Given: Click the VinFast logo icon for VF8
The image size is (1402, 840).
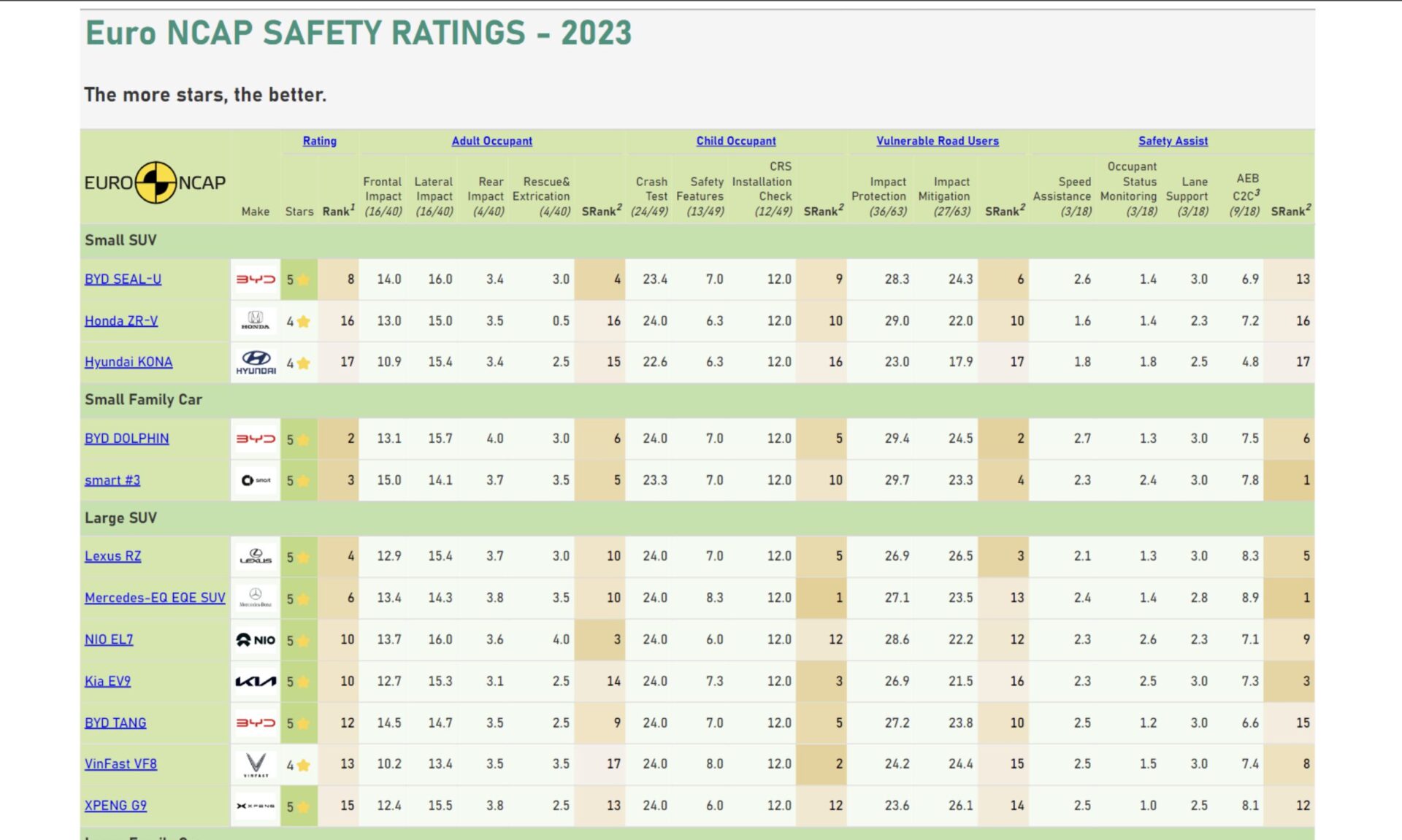Looking at the screenshot, I should 254,764.
